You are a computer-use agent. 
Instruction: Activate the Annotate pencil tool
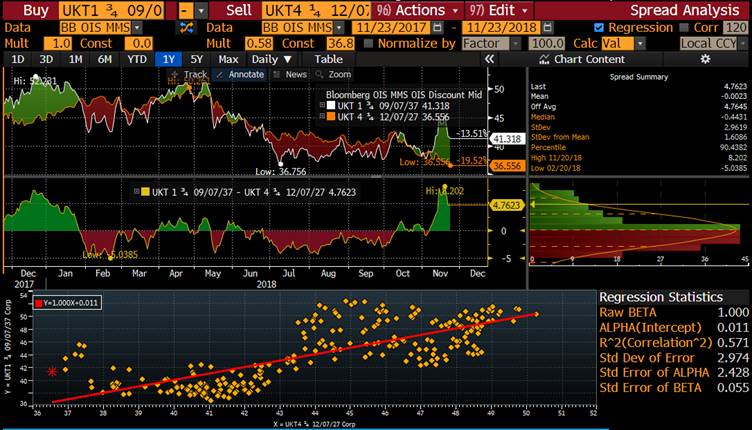(240, 74)
